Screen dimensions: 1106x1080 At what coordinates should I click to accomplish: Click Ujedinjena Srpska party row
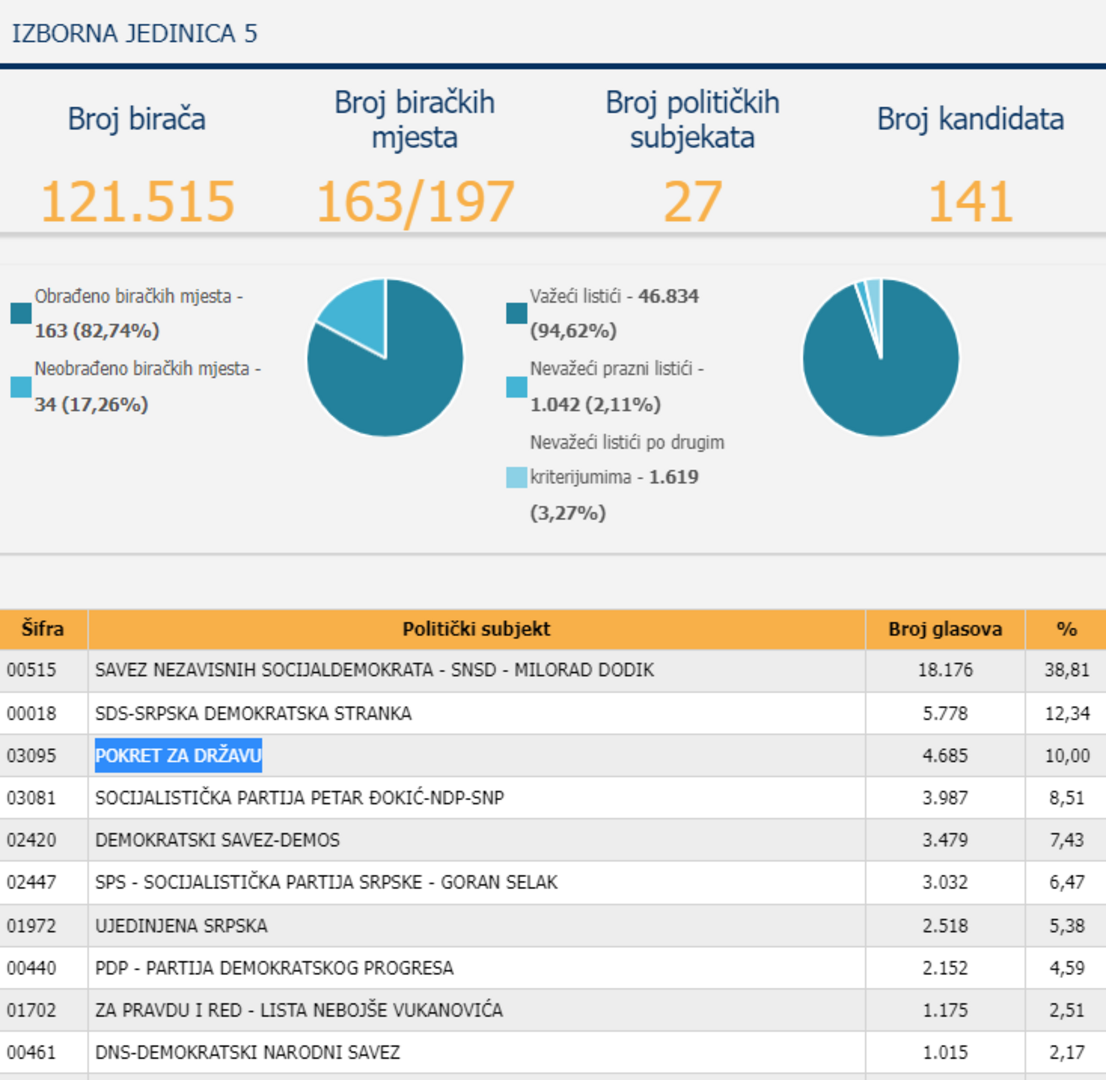tap(181, 926)
